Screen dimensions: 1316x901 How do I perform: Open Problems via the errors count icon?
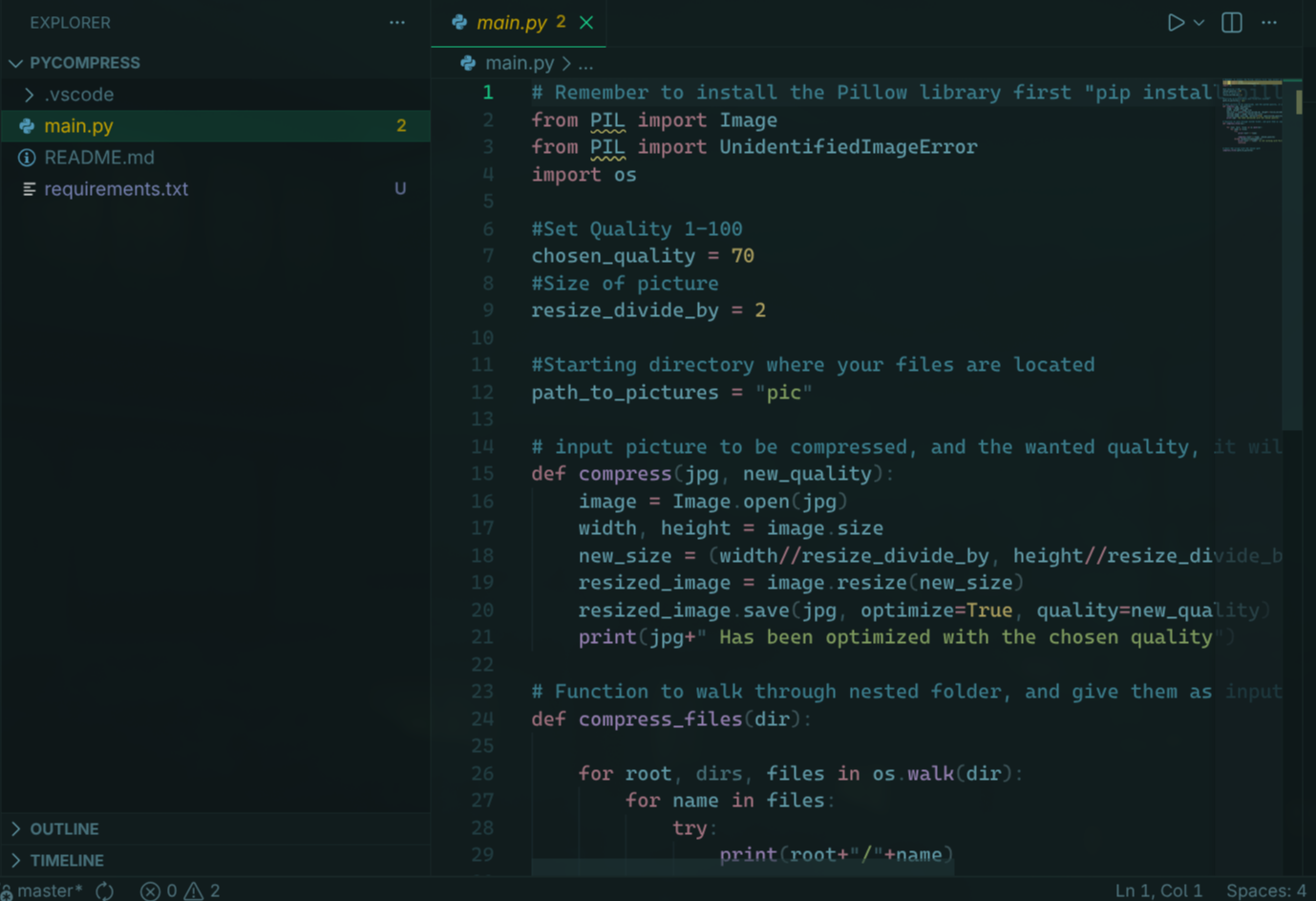(159, 890)
